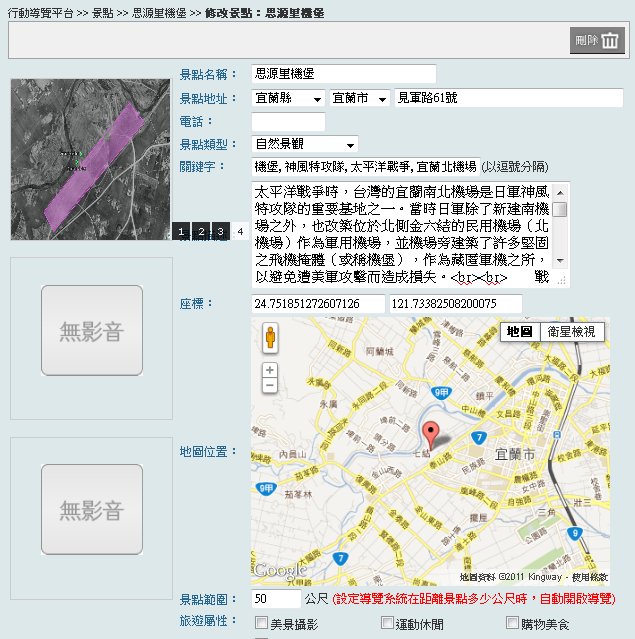This screenshot has height=639, width=635.
Task: Check the 運動休閒 checkbox
Action: coord(387,622)
